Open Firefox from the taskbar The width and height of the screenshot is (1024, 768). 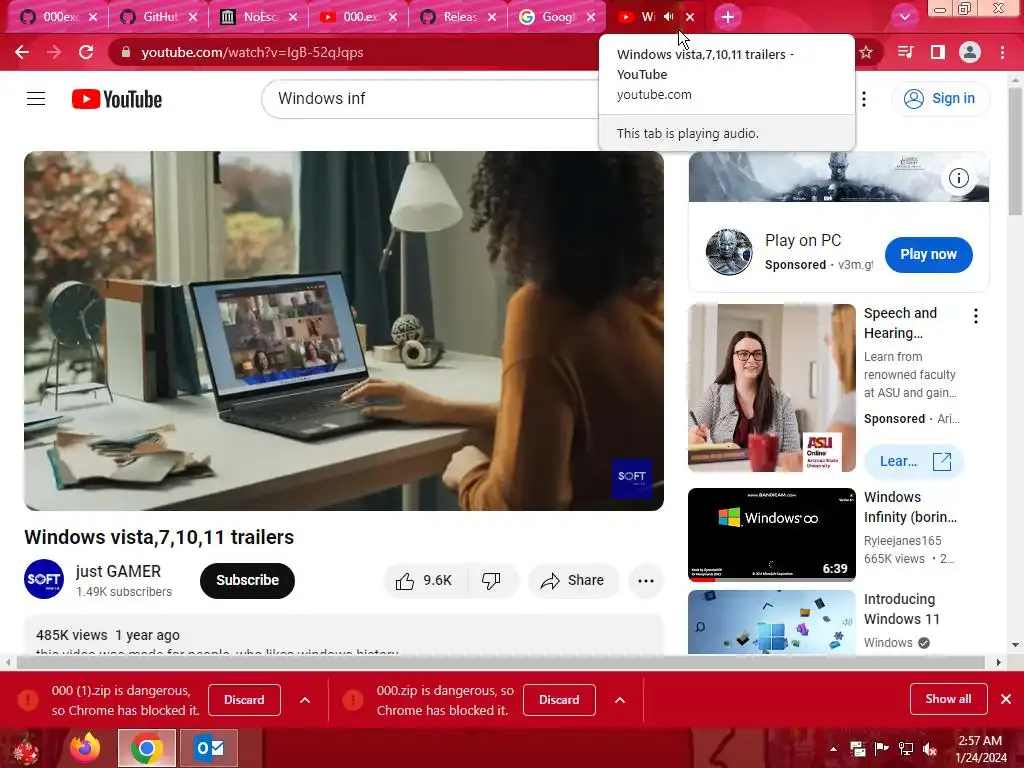(x=86, y=748)
